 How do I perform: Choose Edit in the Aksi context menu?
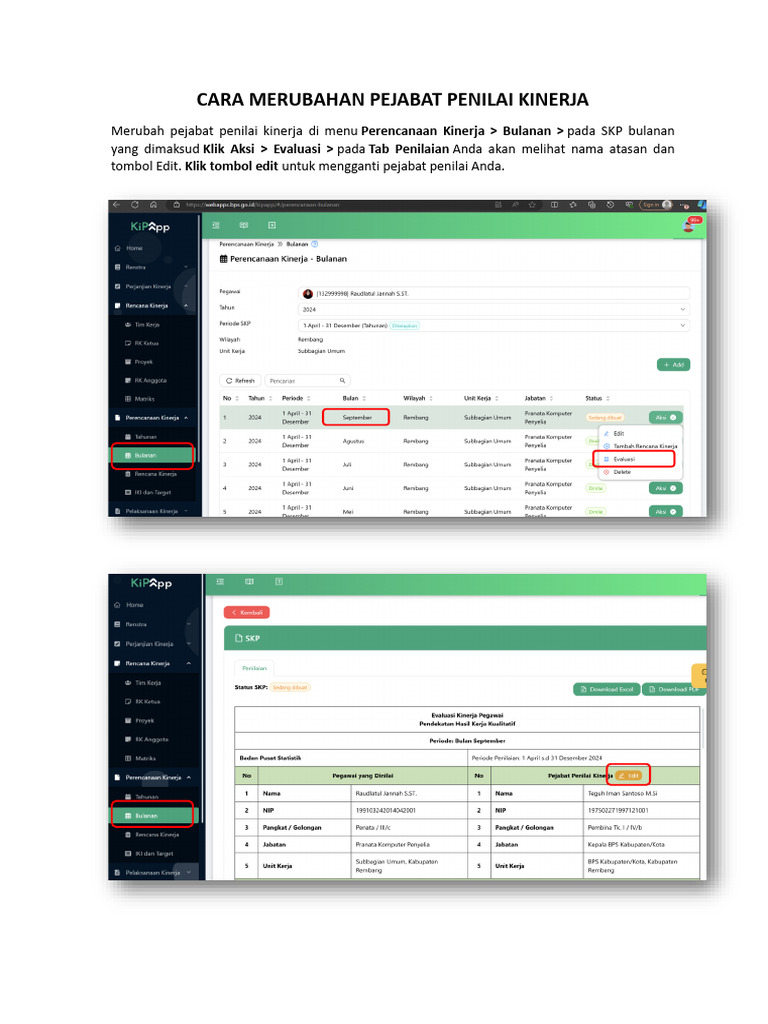[613, 433]
